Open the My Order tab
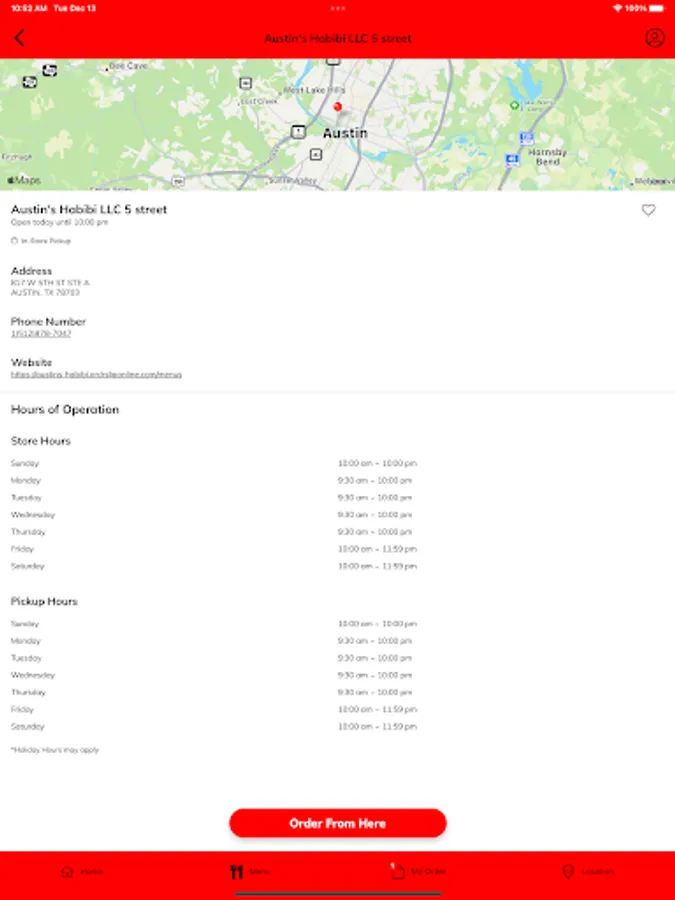This screenshot has width=675, height=900. [418, 871]
